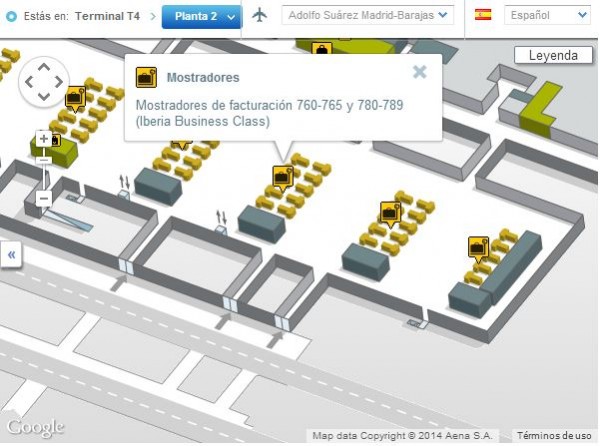Click the Terminal T4 breadcrumb
The width and height of the screenshot is (600, 446).
(107, 16)
